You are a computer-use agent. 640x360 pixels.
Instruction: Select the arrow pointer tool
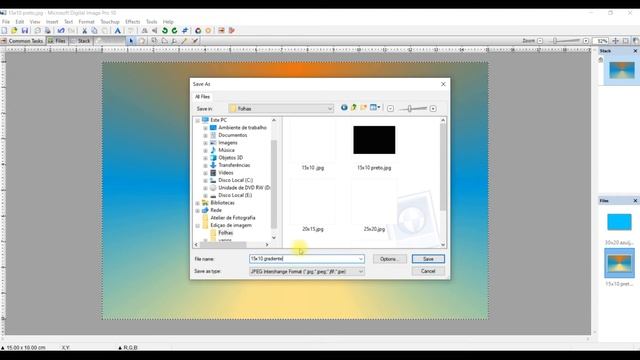pos(131,41)
